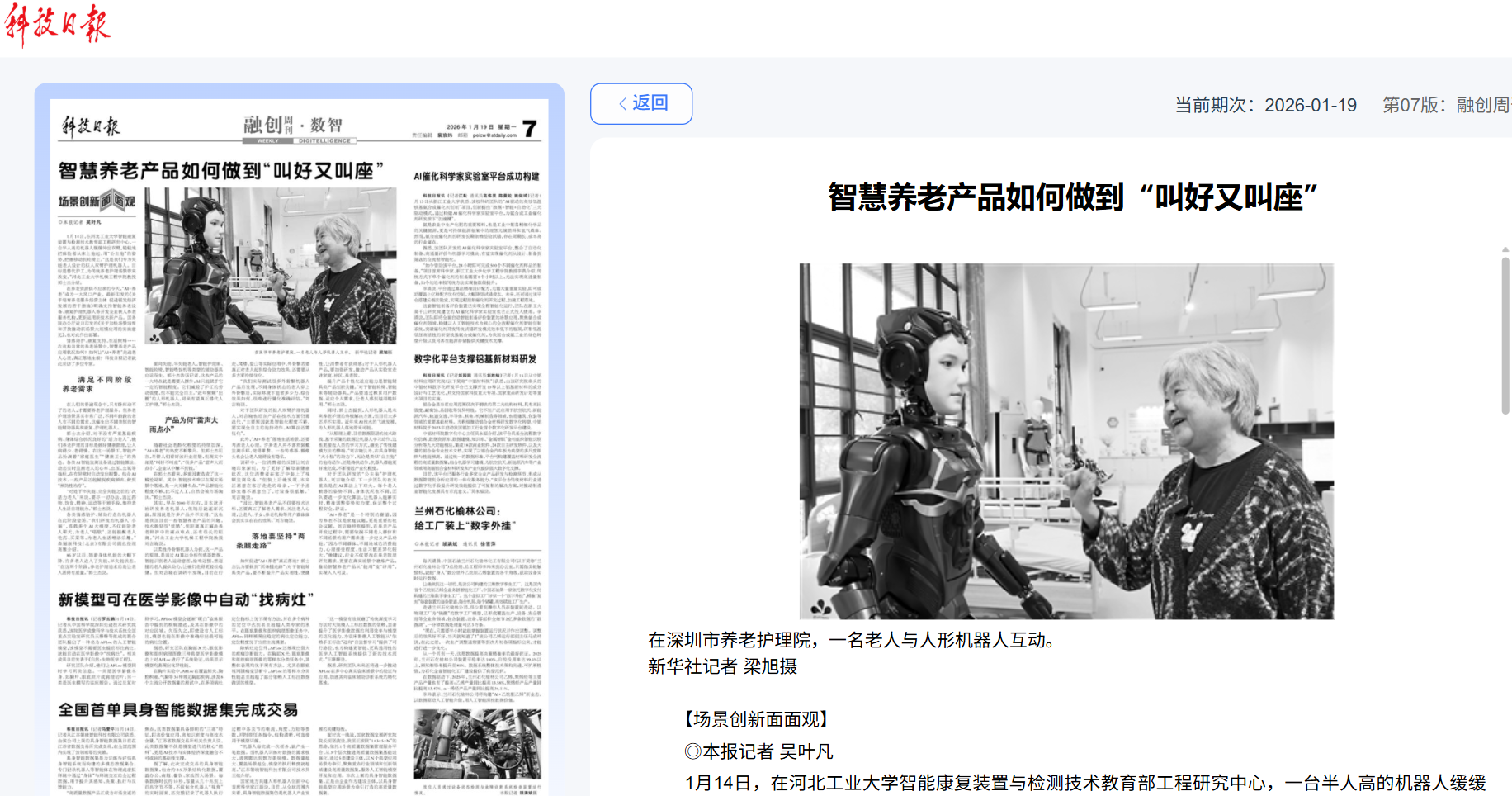Open article 新模型可在医学影像中自动找病灶
Screen dimensions: 1512x796
[x=186, y=599]
